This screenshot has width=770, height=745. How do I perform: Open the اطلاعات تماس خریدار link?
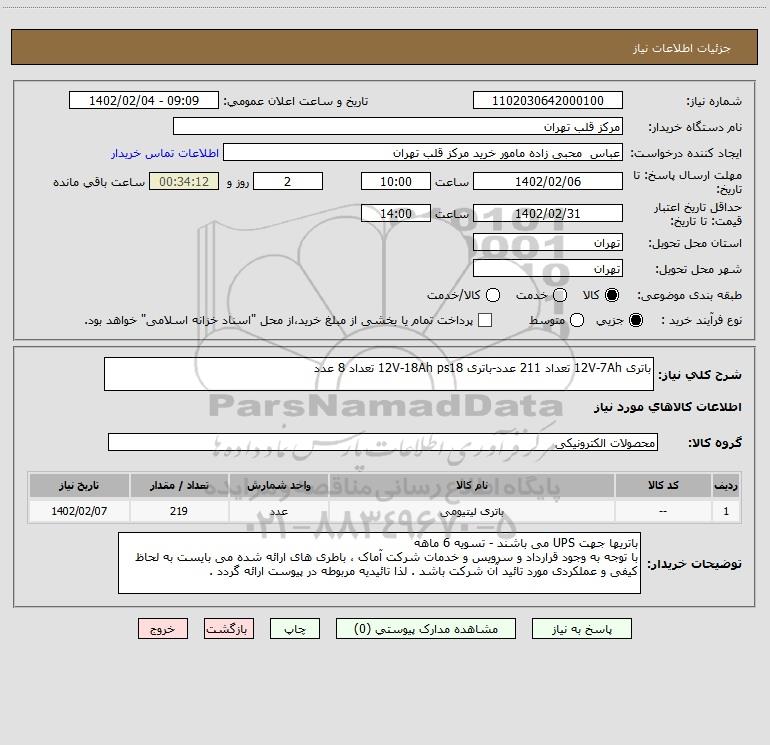[x=165, y=153]
